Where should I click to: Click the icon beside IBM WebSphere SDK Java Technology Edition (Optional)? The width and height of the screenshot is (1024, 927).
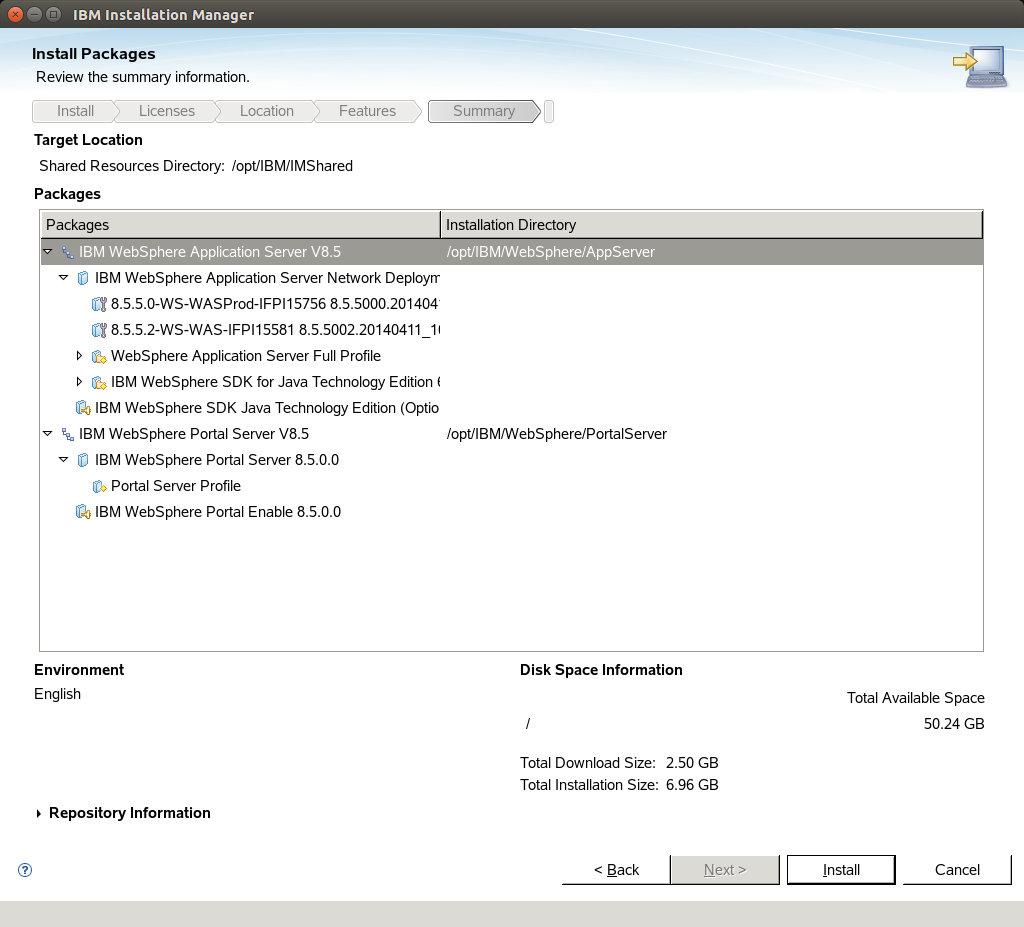(83, 408)
